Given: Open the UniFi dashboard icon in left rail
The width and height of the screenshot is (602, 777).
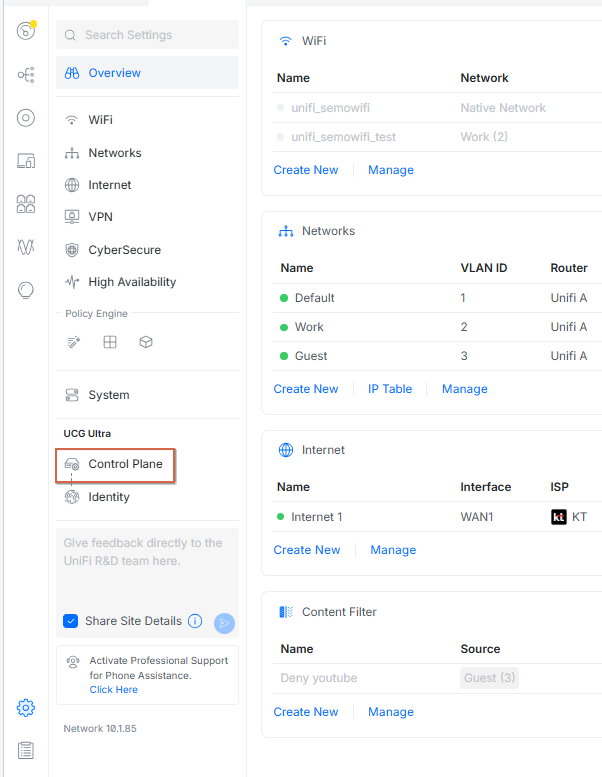Looking at the screenshot, I should (26, 31).
